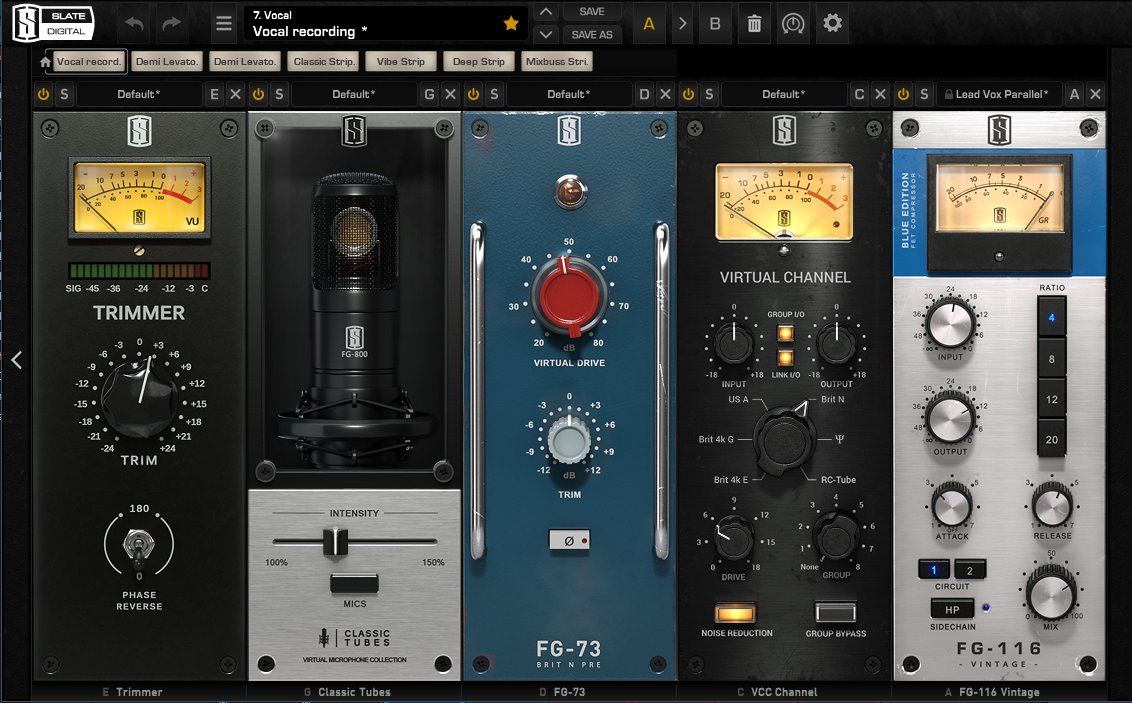Mark the preset with the star icon
Screen dimensions: 1132x703
pos(511,24)
